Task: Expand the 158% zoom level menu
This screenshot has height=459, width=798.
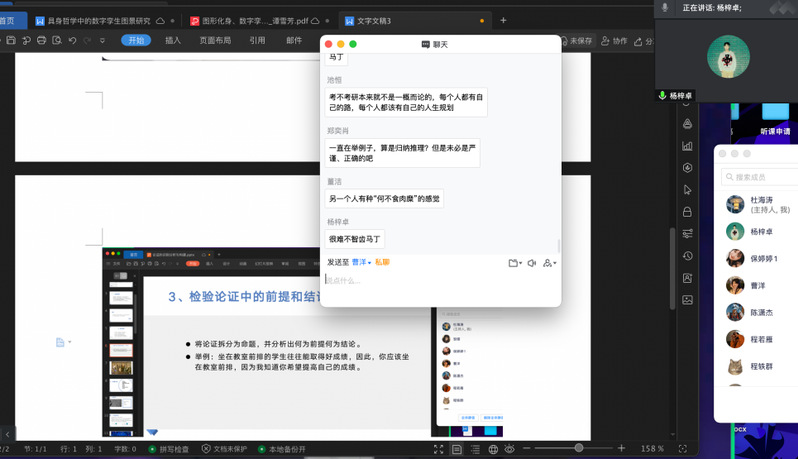Action: click(652, 450)
